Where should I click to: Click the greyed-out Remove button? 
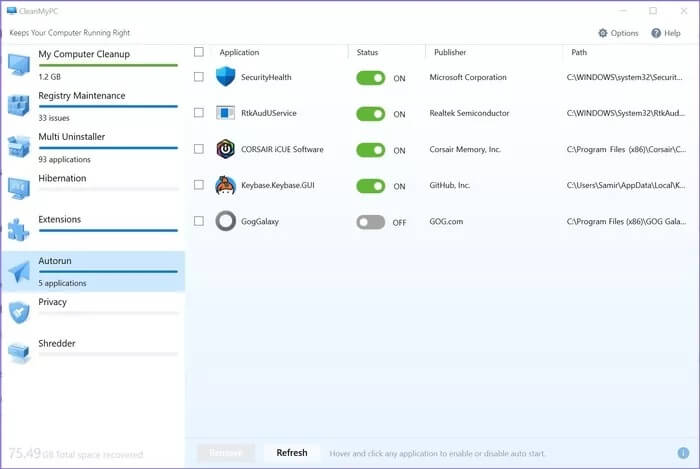[226, 453]
